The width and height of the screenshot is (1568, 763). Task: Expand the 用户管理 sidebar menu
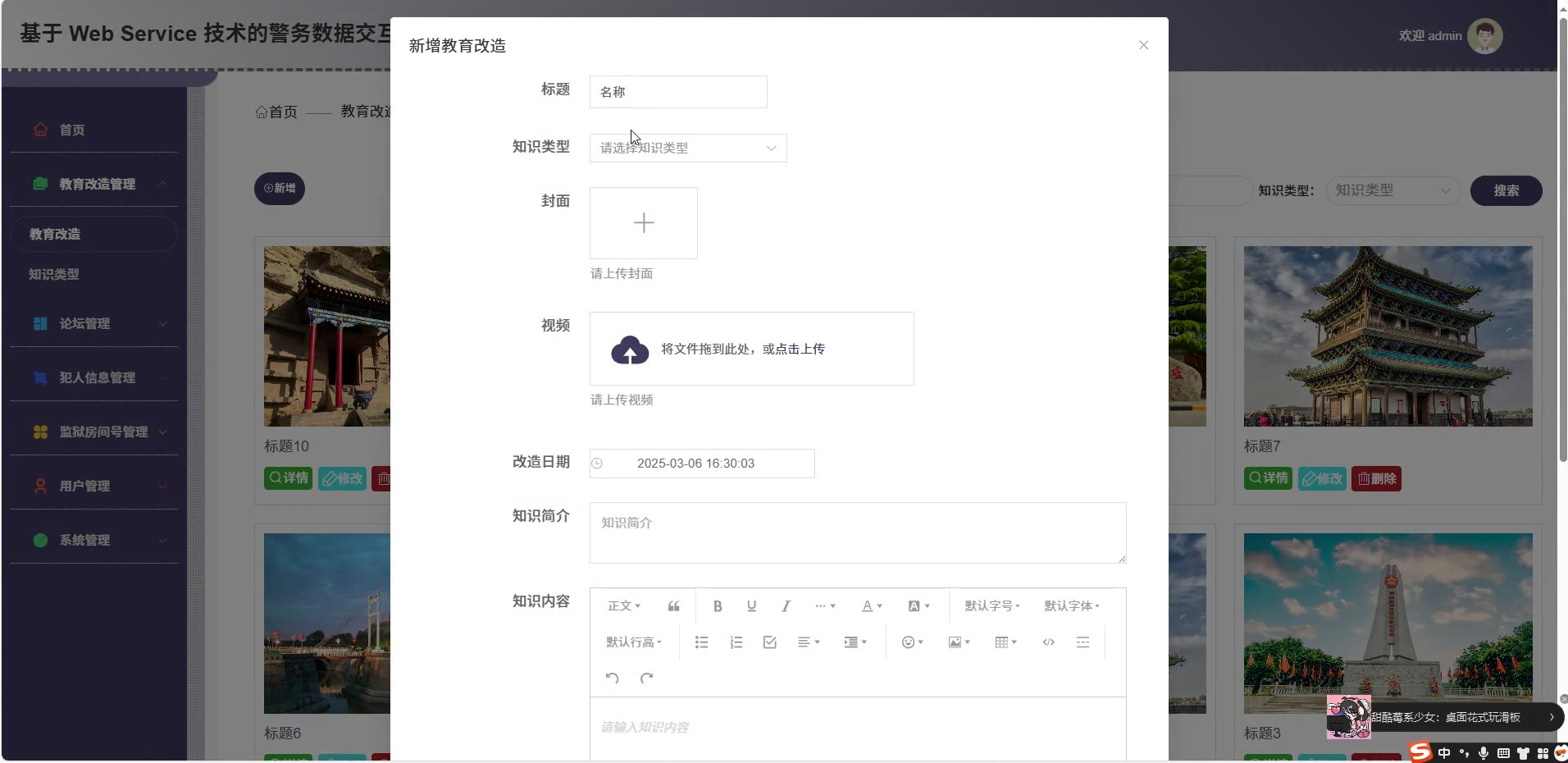(93, 486)
